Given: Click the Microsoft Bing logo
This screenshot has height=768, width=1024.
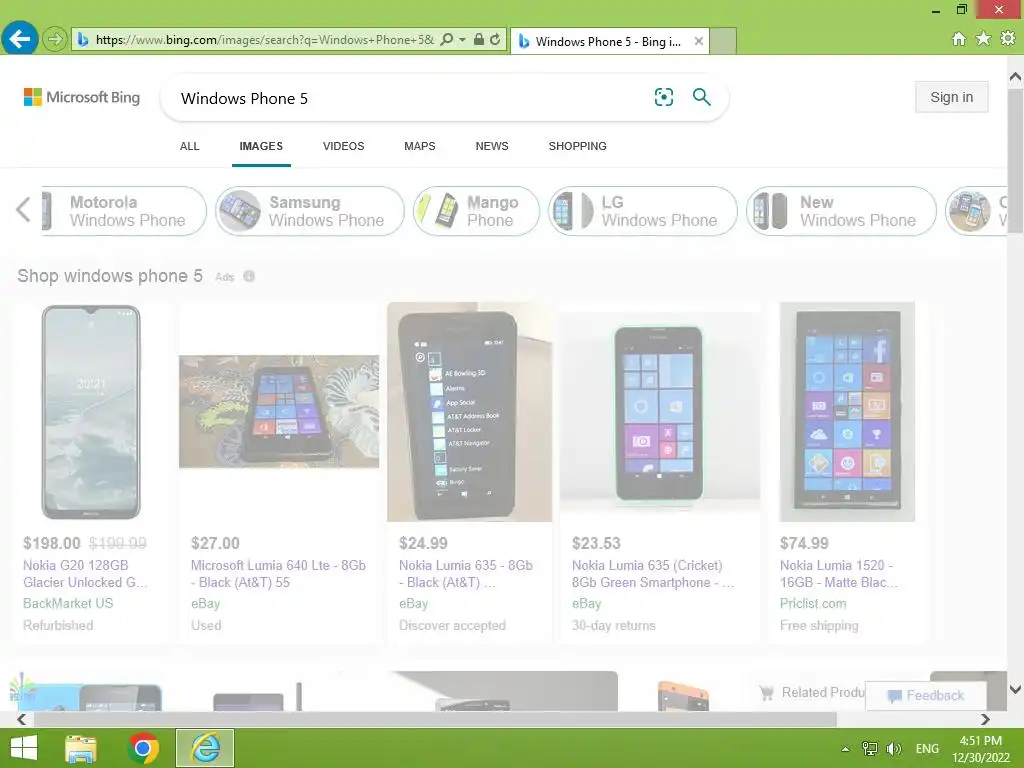Looking at the screenshot, I should click(82, 97).
